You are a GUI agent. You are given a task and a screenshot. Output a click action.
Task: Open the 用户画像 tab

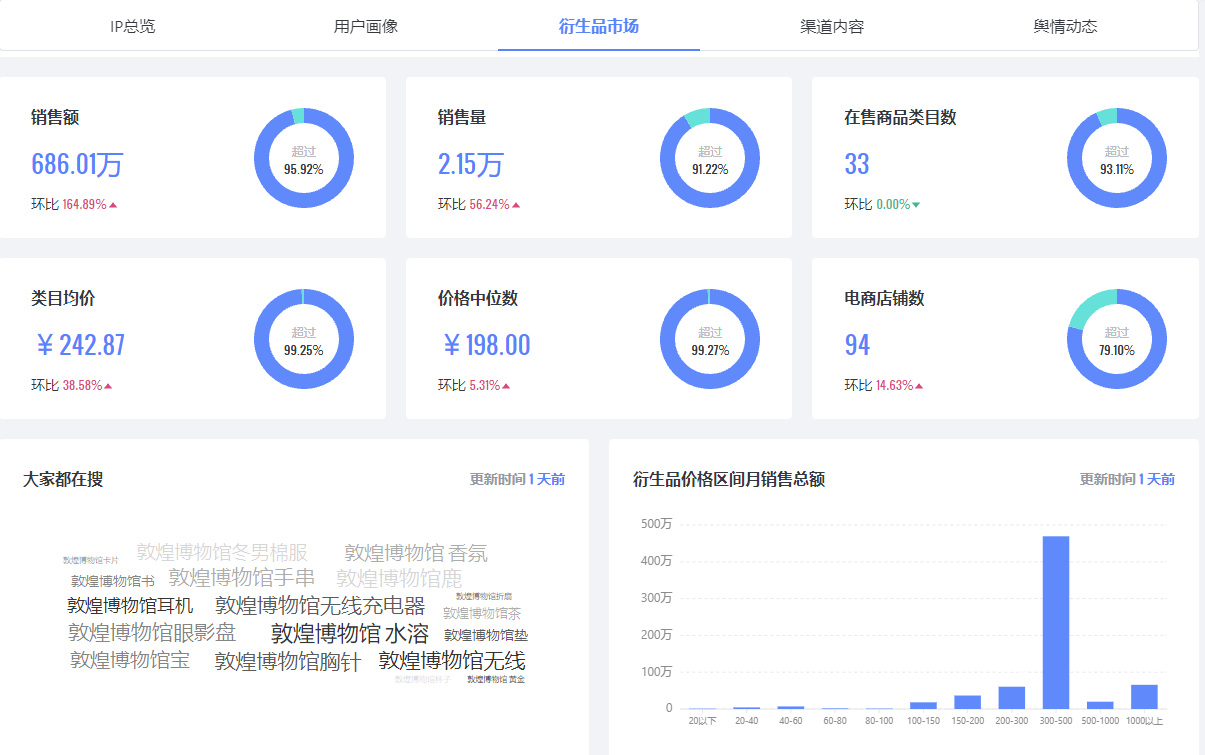coord(366,26)
